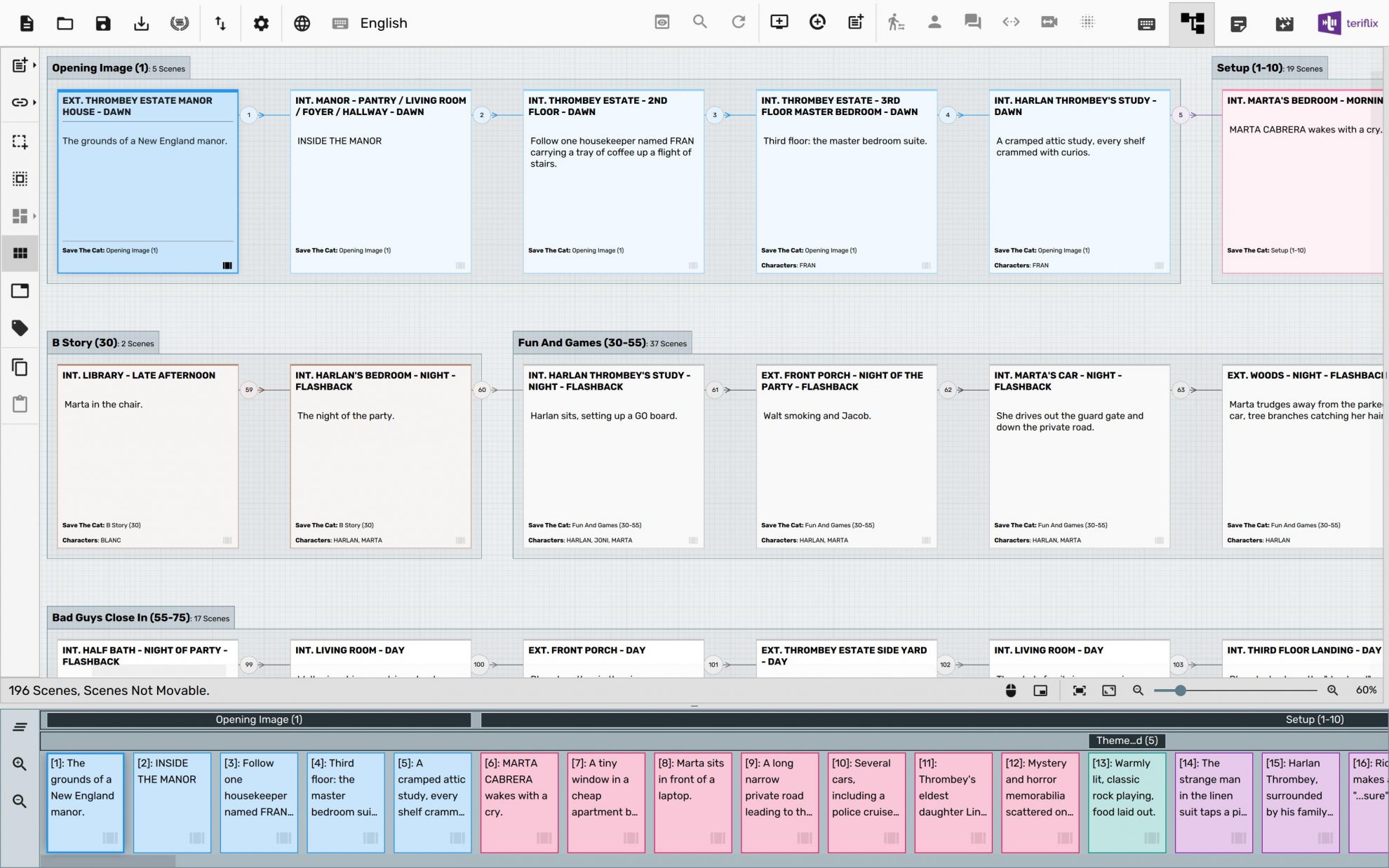Toggle mouse navigation mode in status bar
This screenshot has width=1389, height=868.
(1011, 691)
